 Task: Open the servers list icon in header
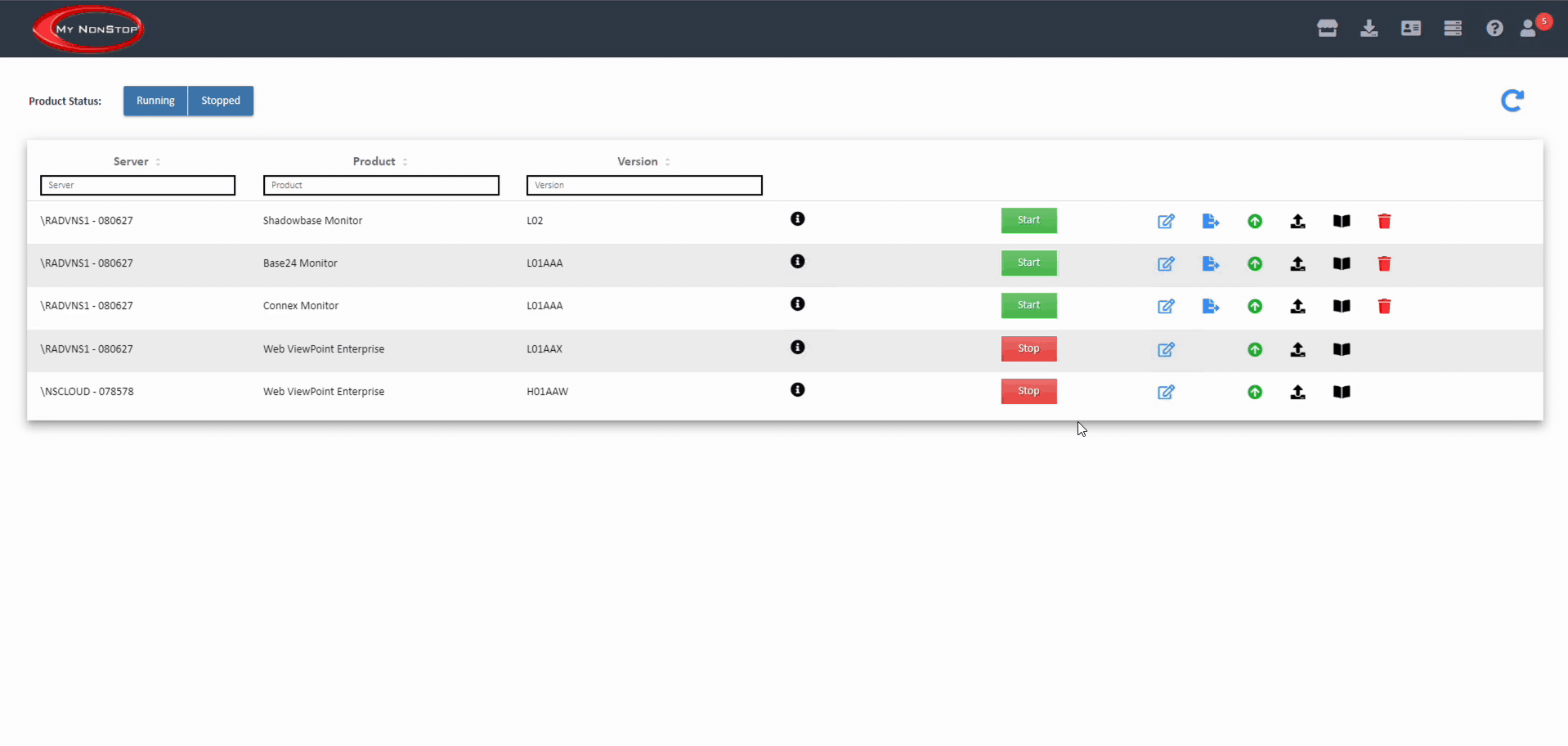[1453, 29]
